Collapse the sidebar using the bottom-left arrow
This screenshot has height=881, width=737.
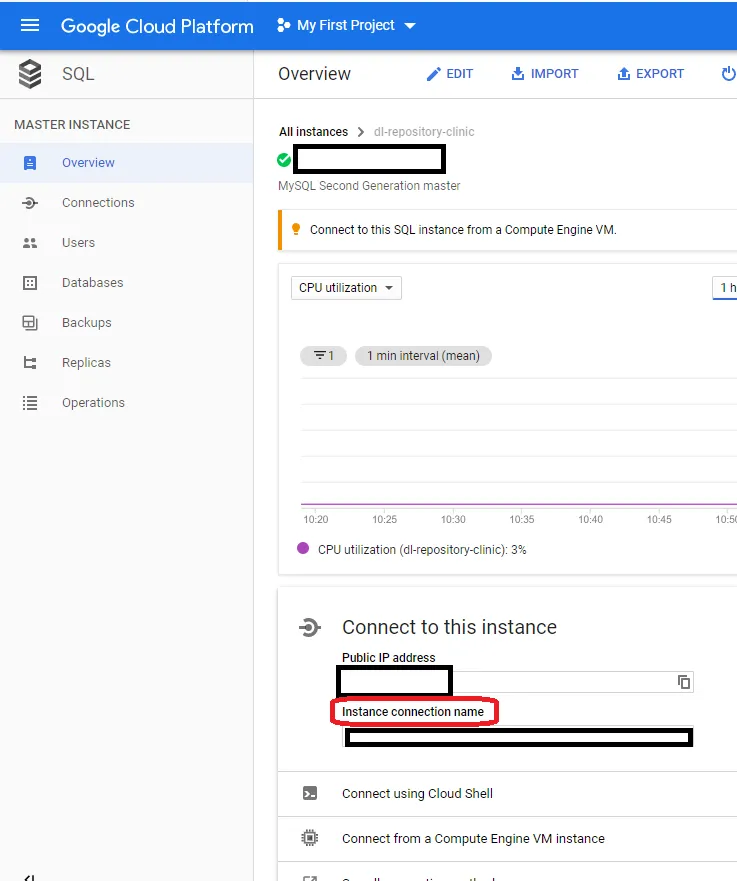pos(30,878)
